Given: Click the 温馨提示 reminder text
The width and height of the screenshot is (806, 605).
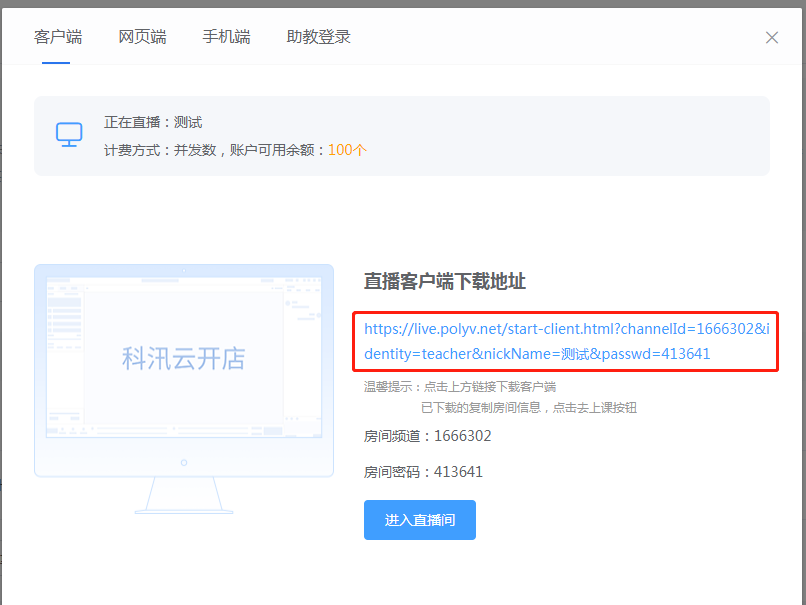Looking at the screenshot, I should point(460,387).
